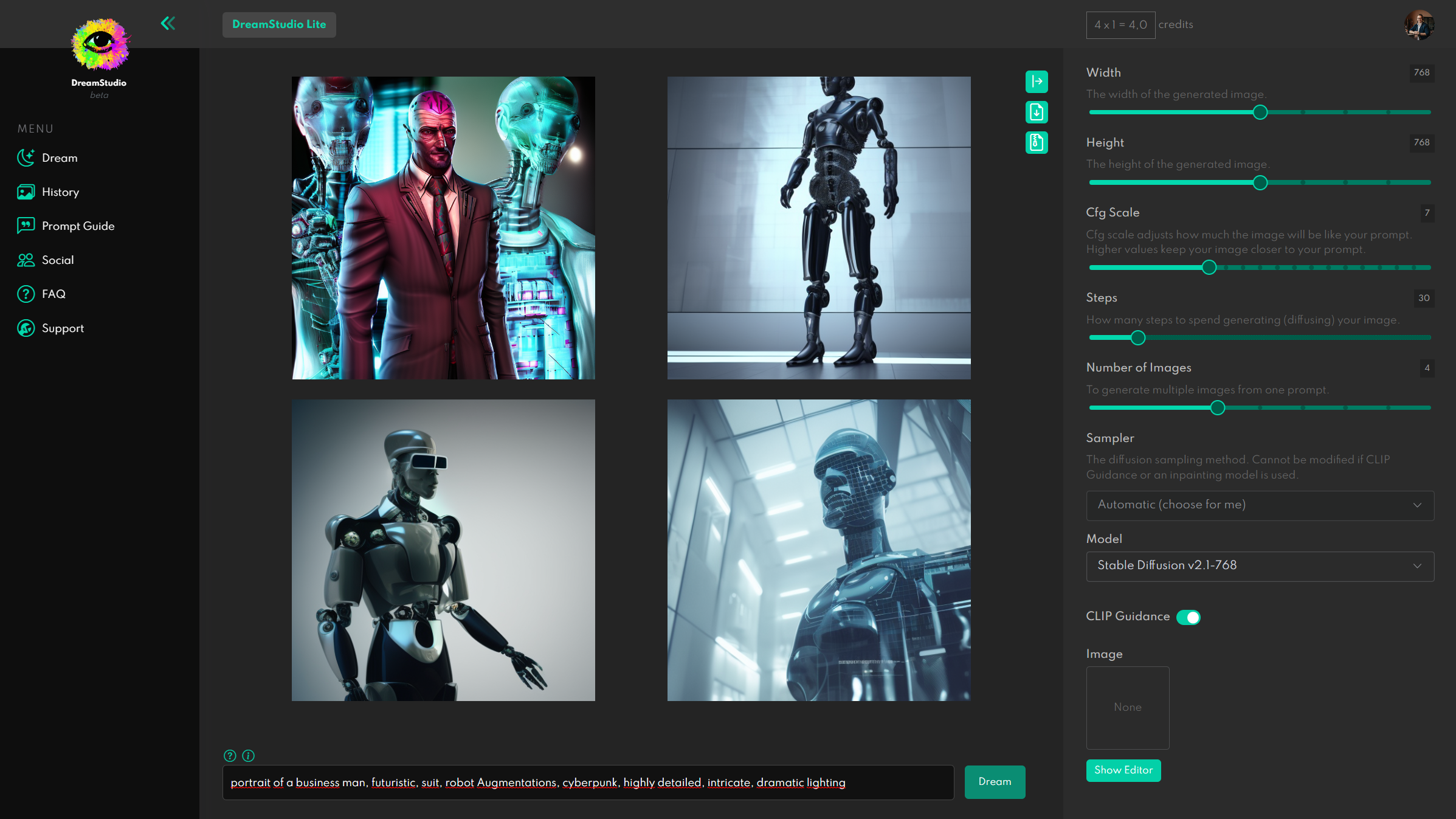
Task: Go to Prompt Guide in menu
Action: pyautogui.click(x=78, y=226)
